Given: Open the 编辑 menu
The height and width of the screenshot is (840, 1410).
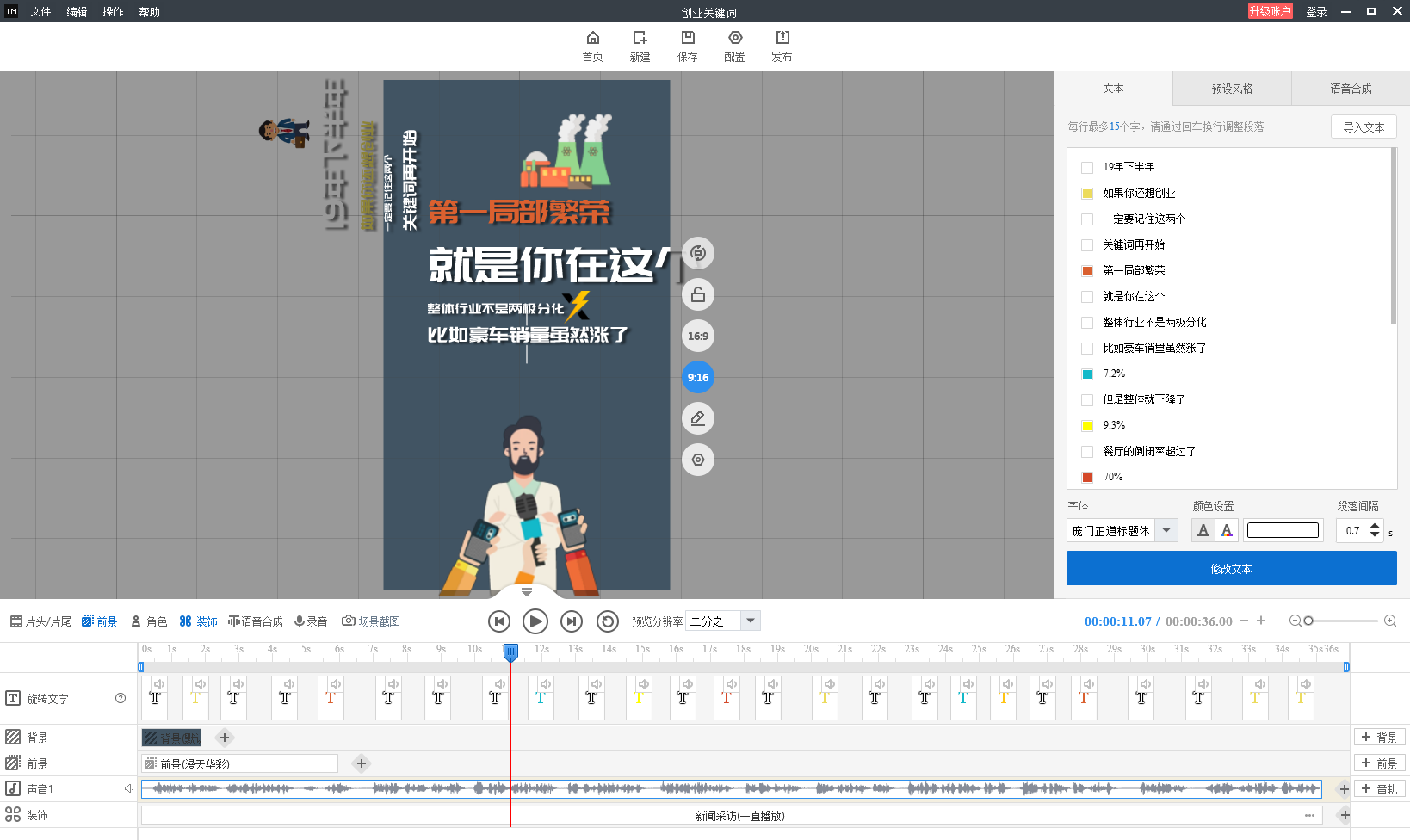Looking at the screenshot, I should pyautogui.click(x=77, y=12).
